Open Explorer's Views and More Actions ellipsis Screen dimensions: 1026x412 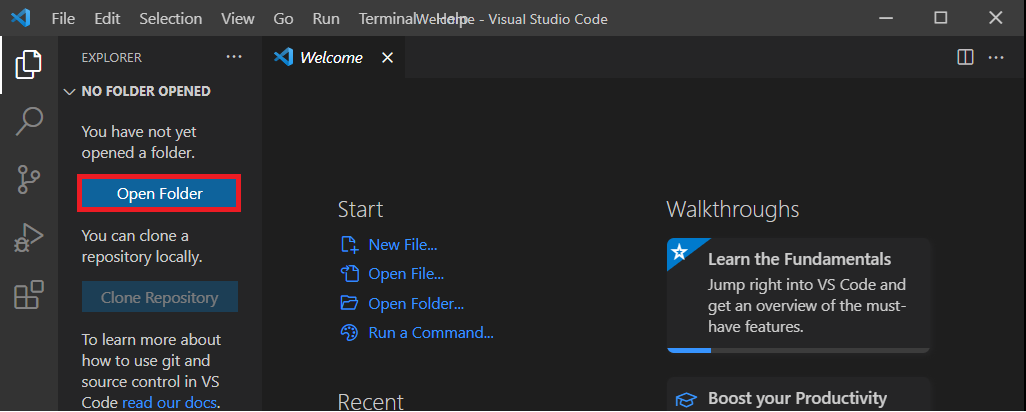(x=234, y=58)
